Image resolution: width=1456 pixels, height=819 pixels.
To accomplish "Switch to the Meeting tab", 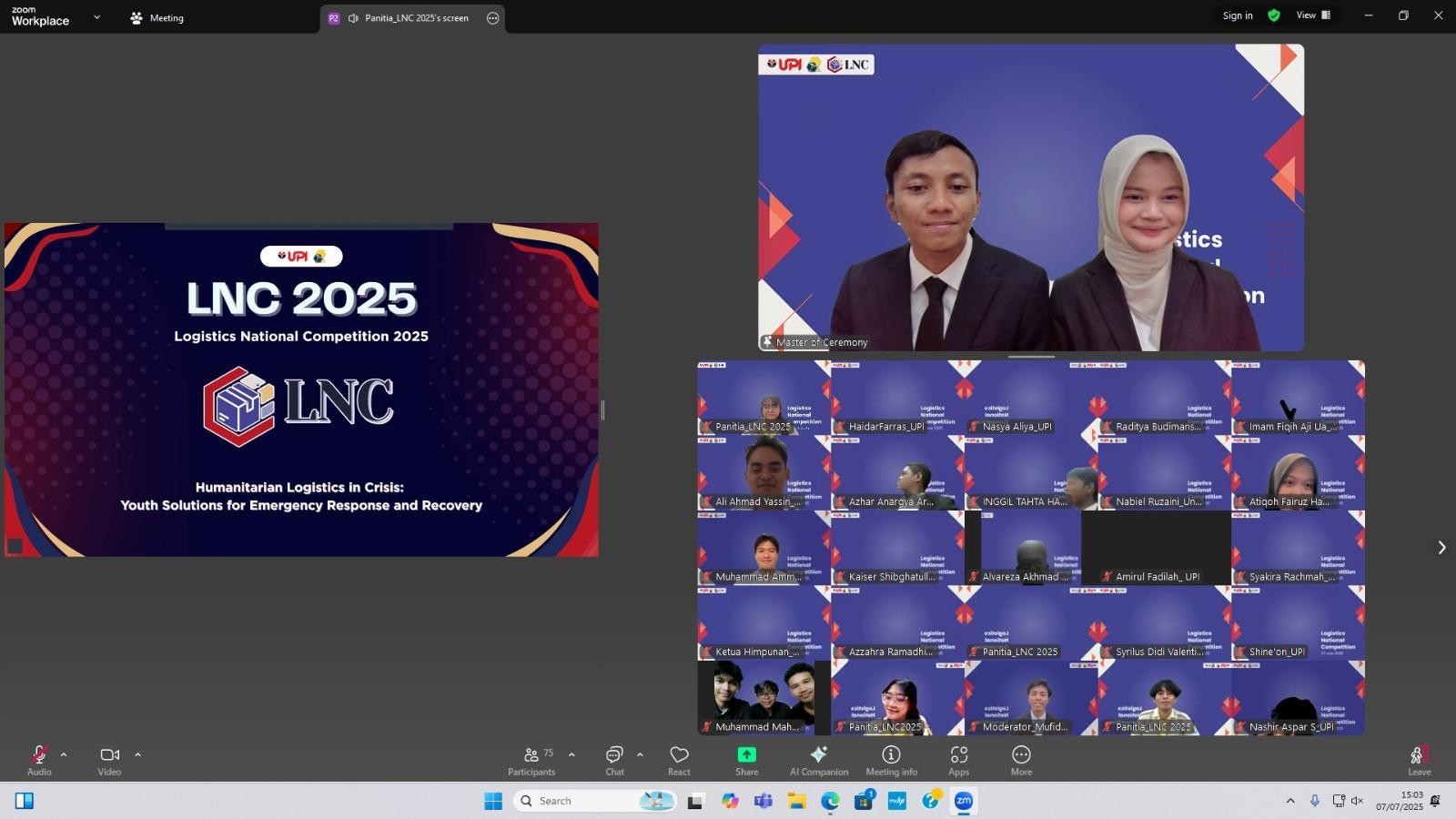I will click(157, 17).
